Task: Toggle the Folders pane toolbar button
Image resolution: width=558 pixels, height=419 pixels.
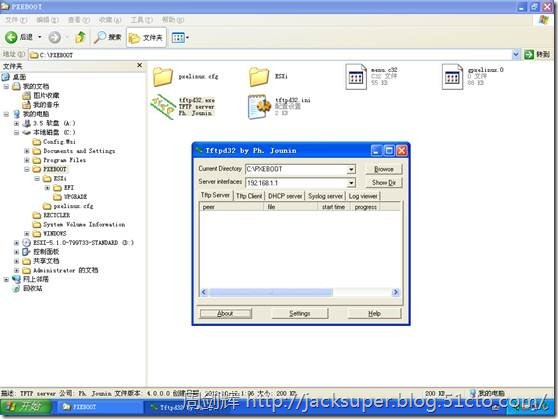Action: (x=146, y=37)
